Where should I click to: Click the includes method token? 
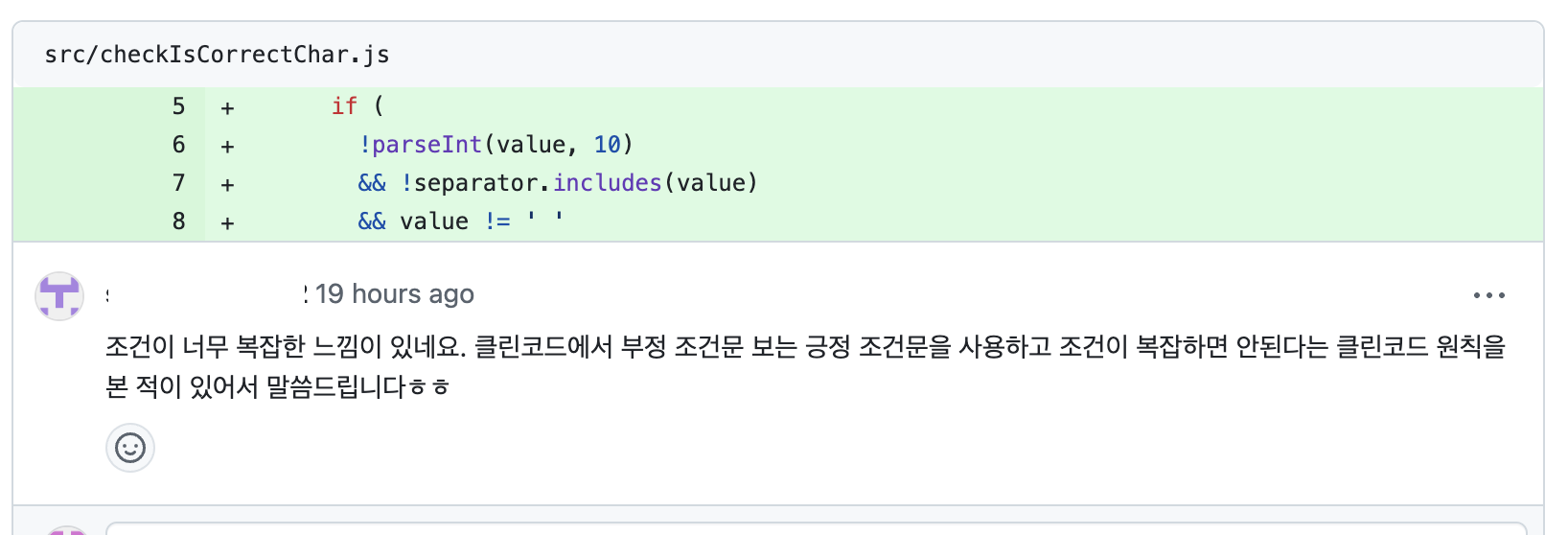[x=608, y=182]
